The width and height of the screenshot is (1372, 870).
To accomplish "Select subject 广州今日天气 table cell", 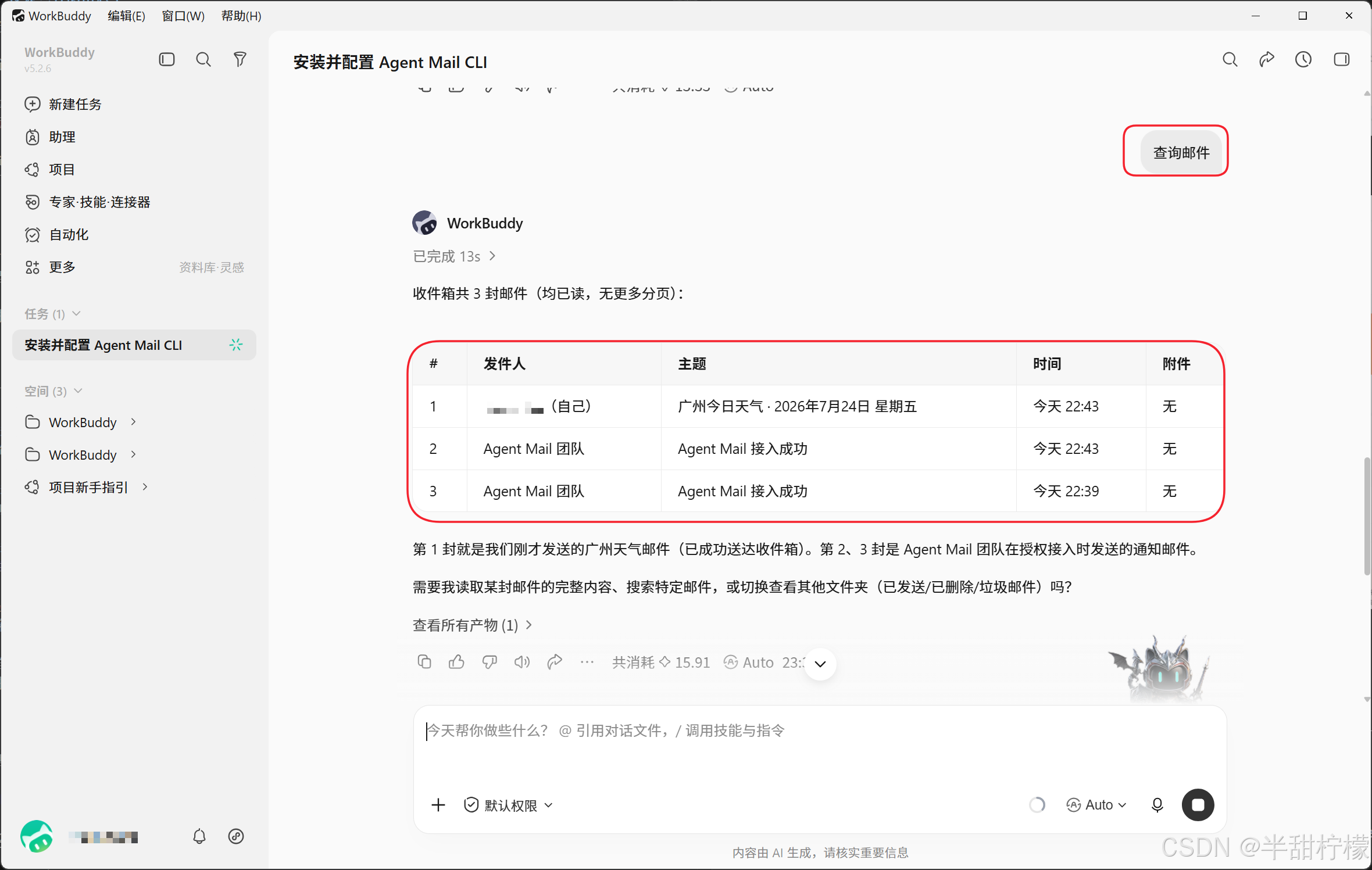I will click(839, 406).
